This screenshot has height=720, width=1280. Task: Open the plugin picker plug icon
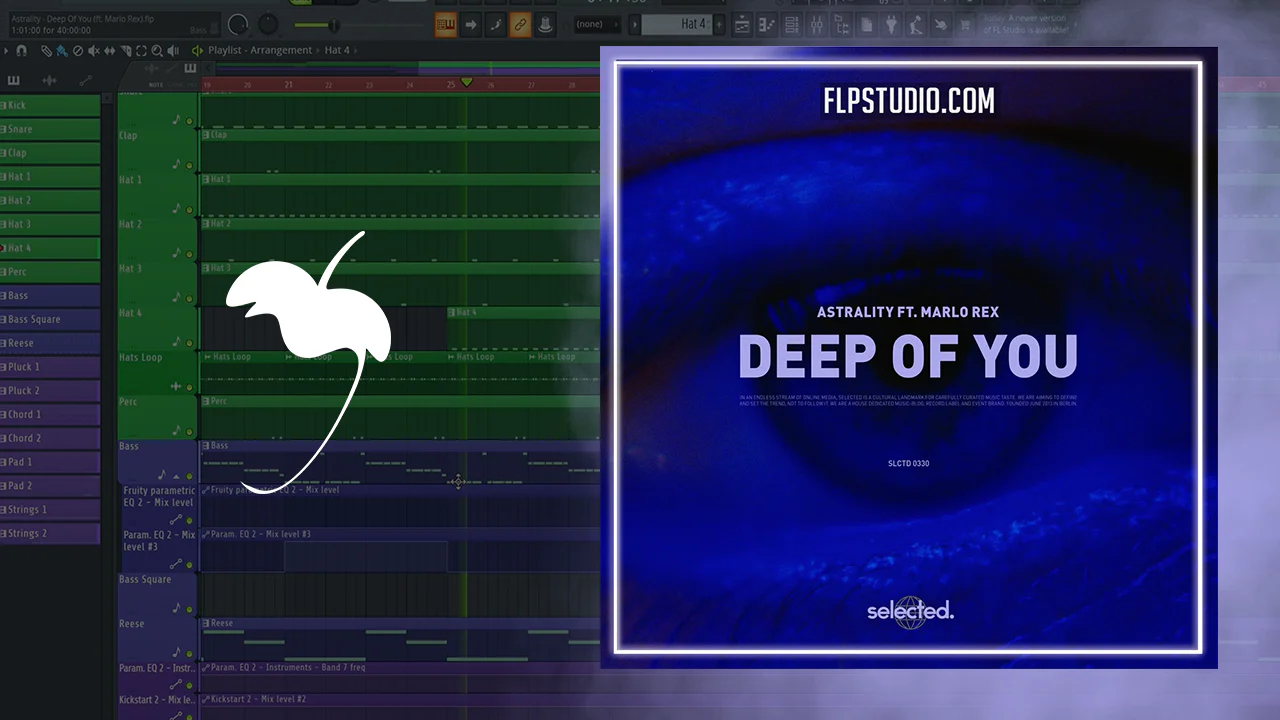[x=893, y=25]
